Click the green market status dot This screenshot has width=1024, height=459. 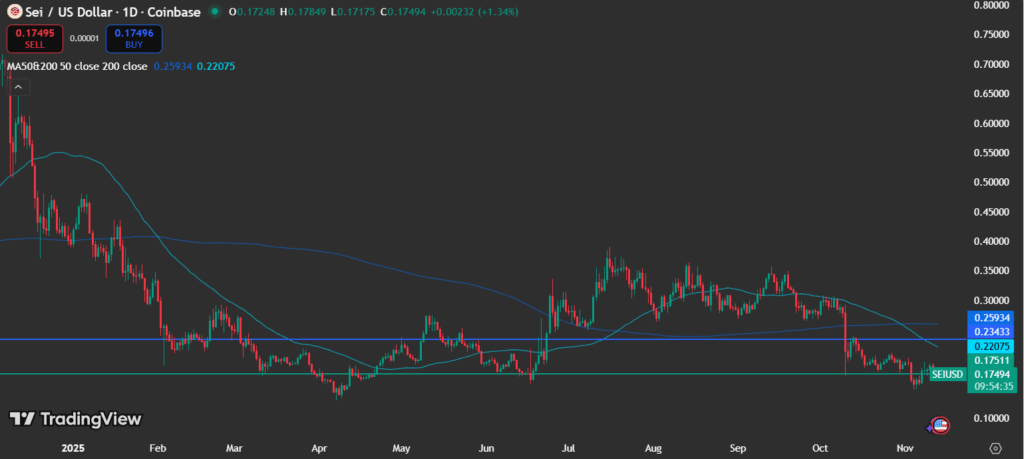[x=217, y=12]
